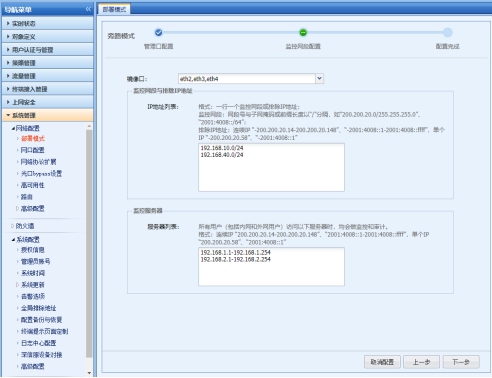
Task: Click the 配置完成 step label
Action: (448, 46)
